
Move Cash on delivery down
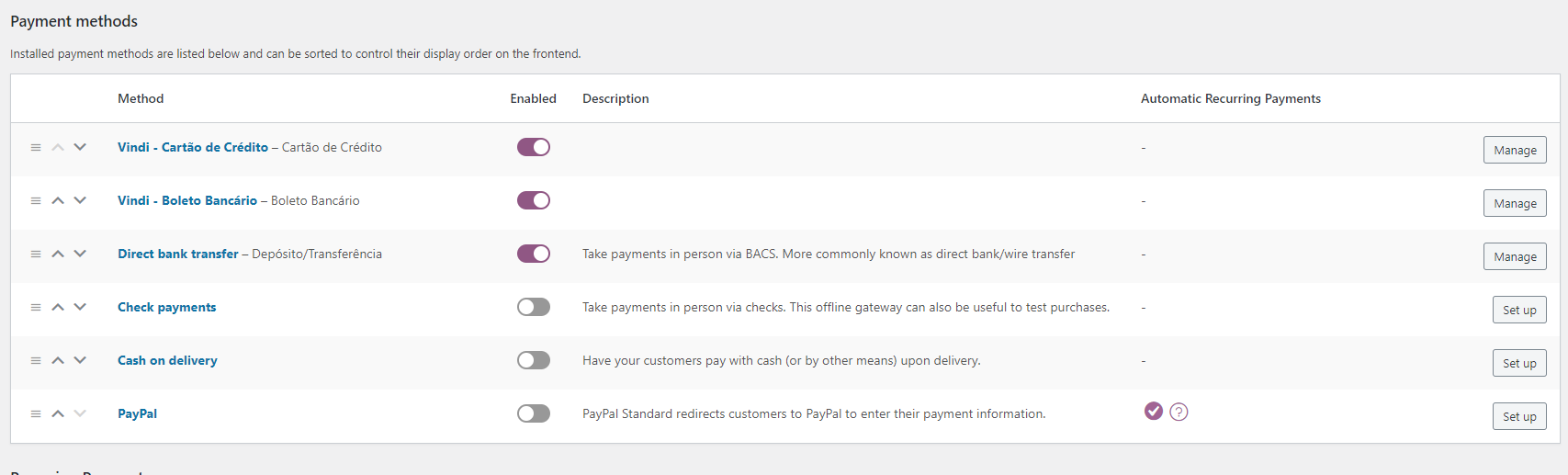pos(80,360)
